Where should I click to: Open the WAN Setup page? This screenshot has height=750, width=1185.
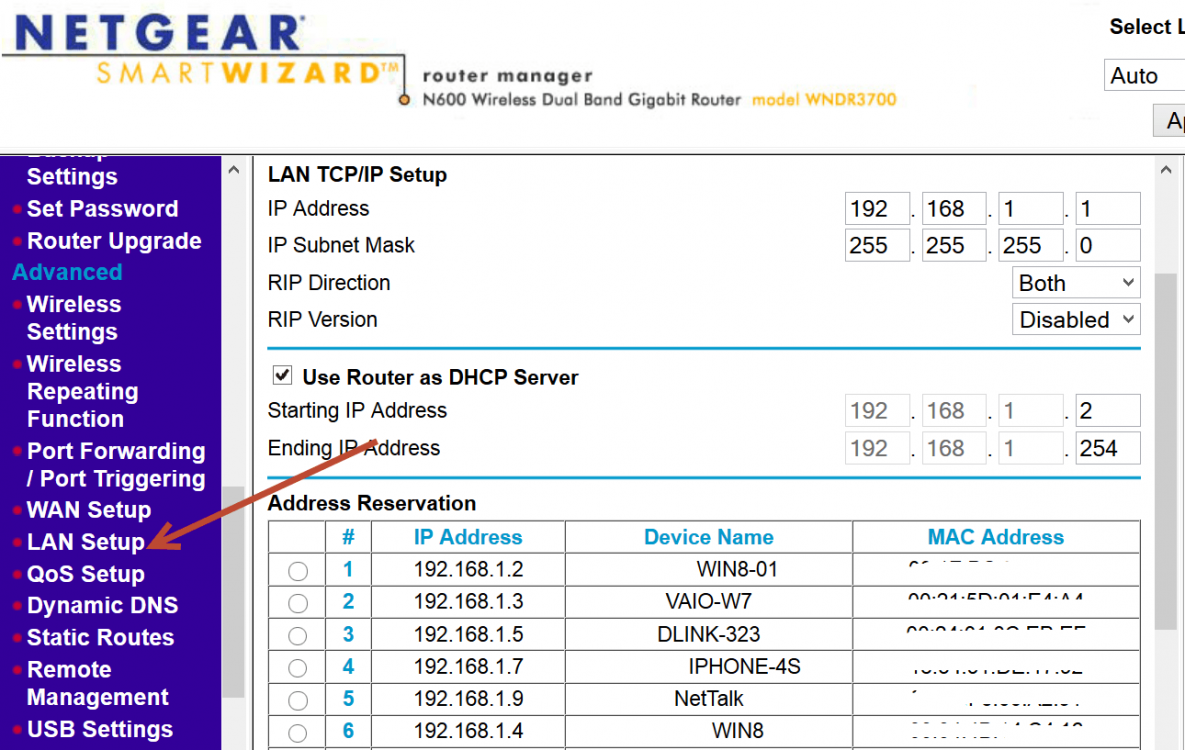click(x=88, y=510)
